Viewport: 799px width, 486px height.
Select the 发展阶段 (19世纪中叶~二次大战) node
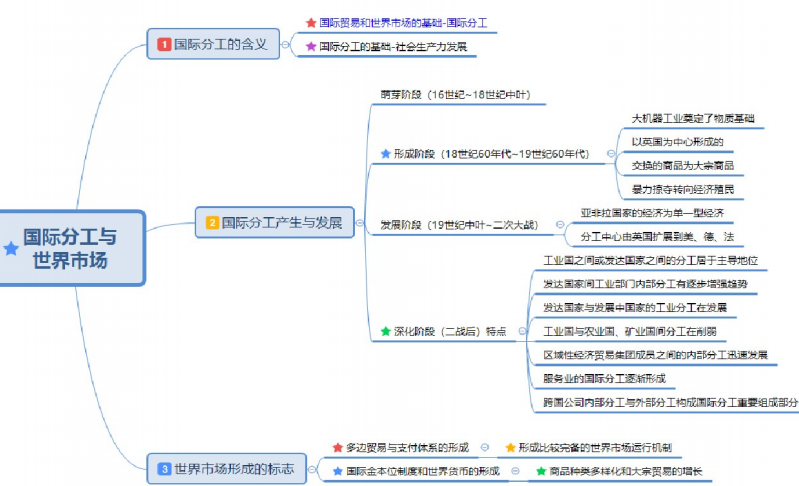click(x=459, y=225)
